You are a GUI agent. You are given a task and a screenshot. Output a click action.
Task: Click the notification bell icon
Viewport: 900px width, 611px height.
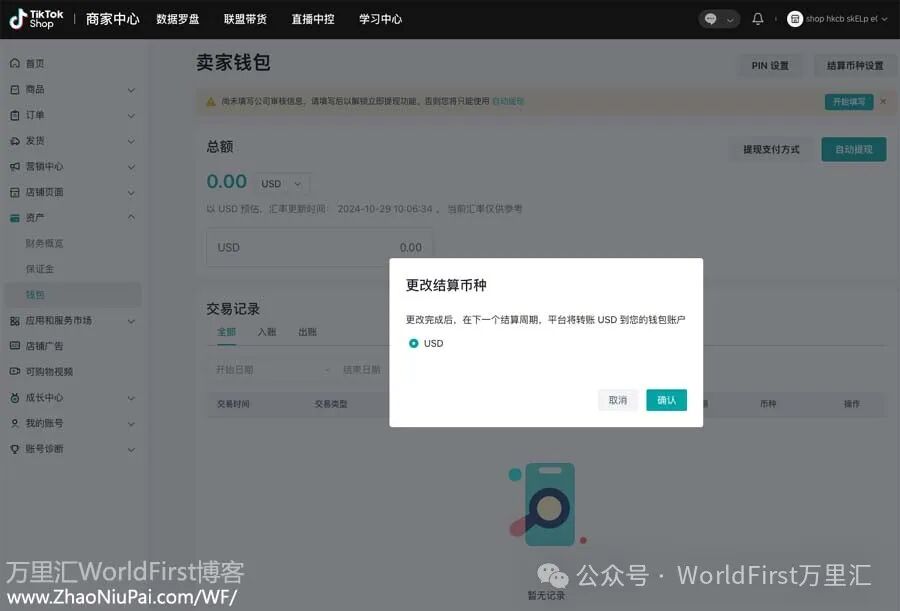point(760,18)
